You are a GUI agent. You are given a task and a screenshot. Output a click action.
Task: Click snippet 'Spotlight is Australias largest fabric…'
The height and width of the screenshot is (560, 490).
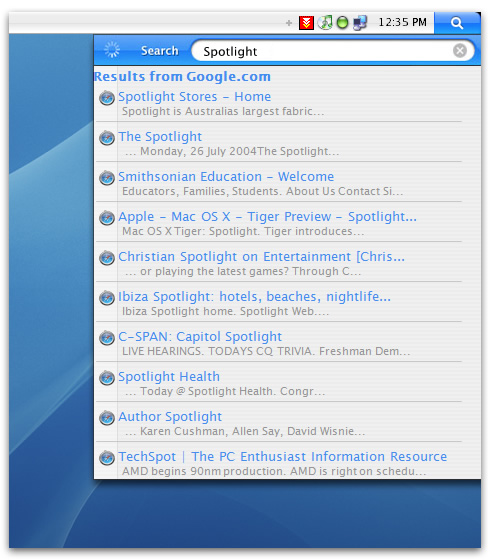coord(223,111)
